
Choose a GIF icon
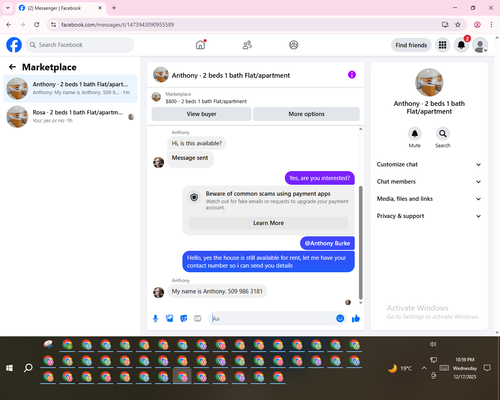click(x=198, y=318)
